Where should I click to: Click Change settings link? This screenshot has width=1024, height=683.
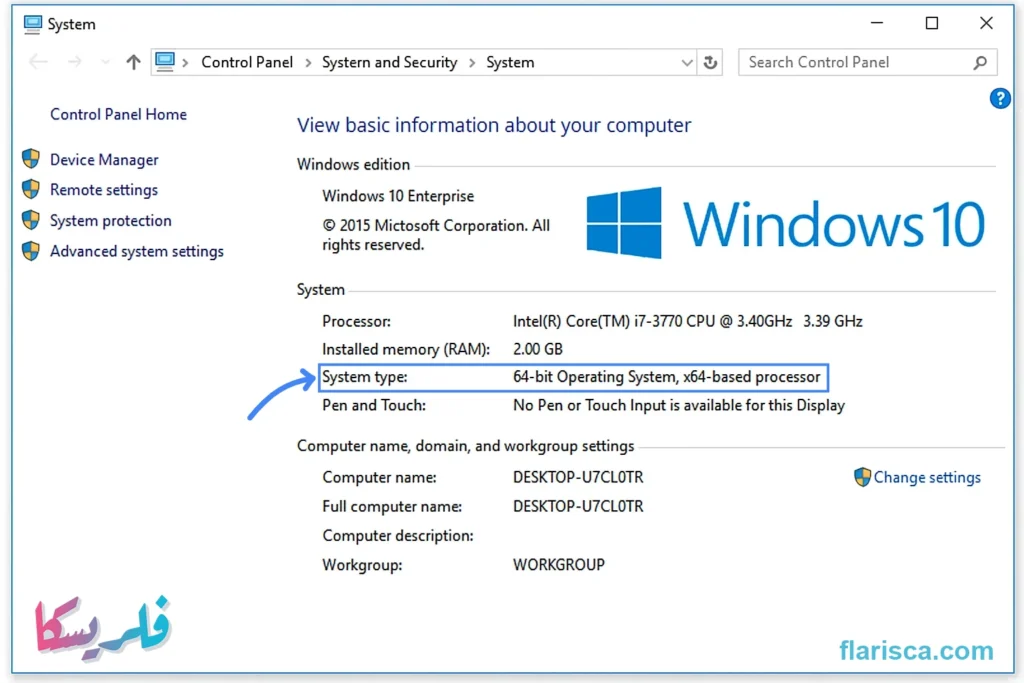[x=927, y=477]
